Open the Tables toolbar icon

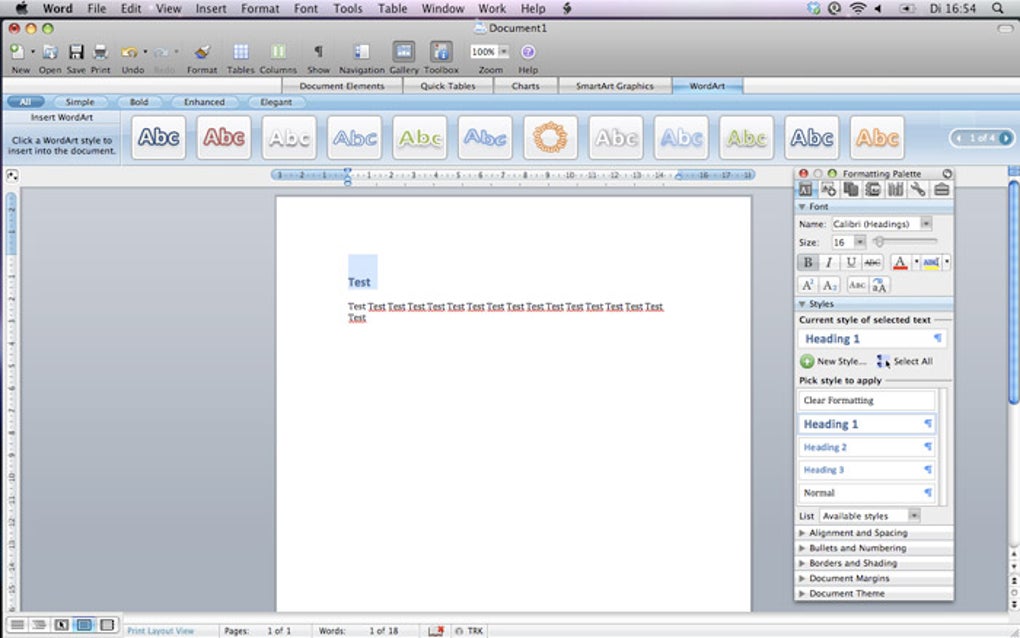[241, 52]
